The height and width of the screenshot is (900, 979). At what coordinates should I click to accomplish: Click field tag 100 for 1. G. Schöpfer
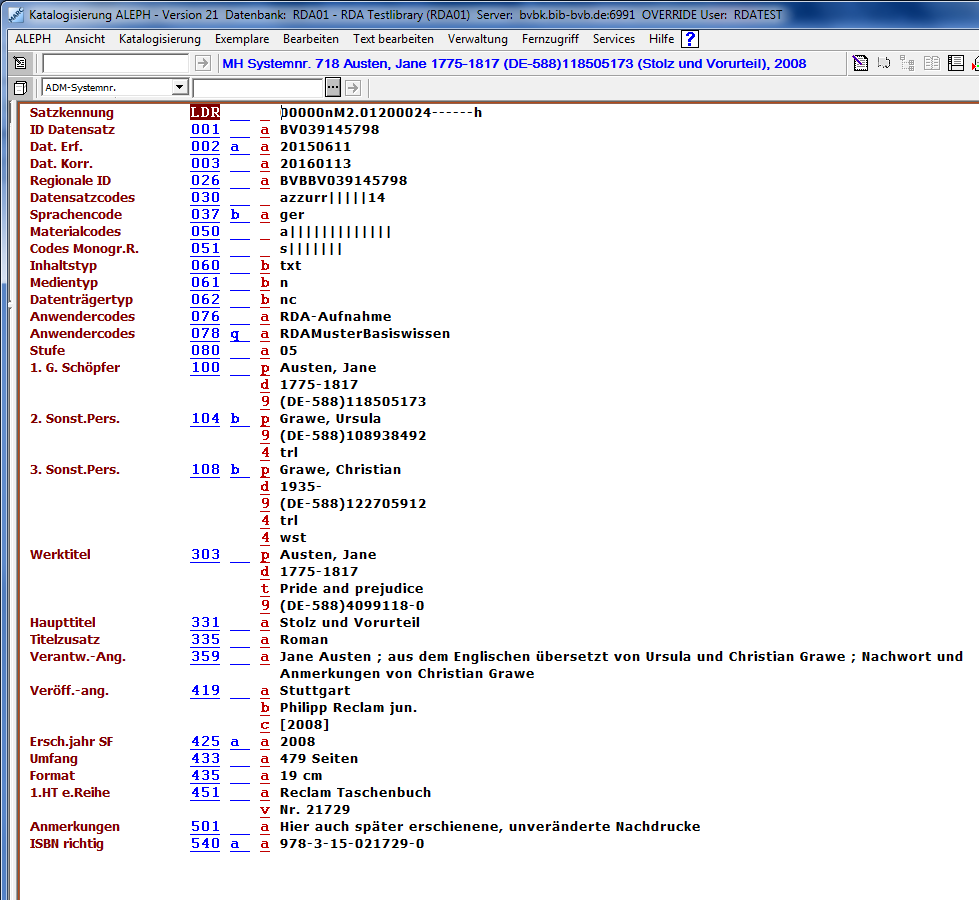pyautogui.click(x=205, y=368)
